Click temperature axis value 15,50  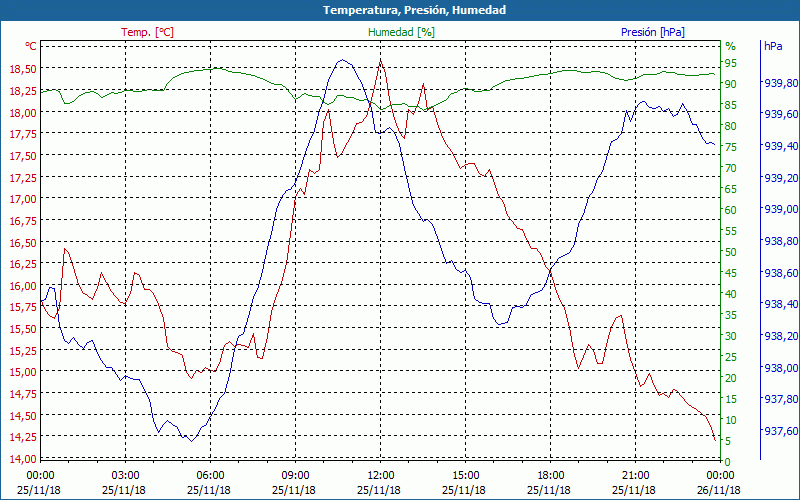(x=22, y=329)
